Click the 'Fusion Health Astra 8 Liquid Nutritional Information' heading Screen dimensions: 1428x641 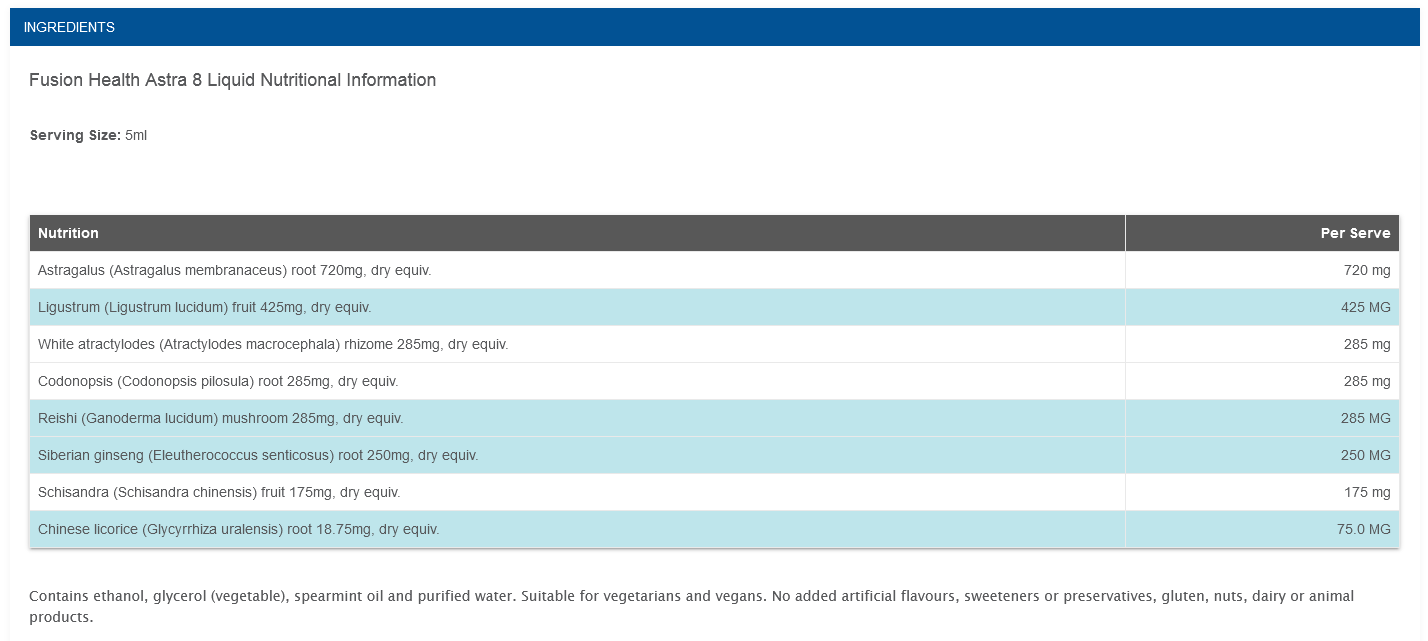pyautogui.click(x=232, y=80)
